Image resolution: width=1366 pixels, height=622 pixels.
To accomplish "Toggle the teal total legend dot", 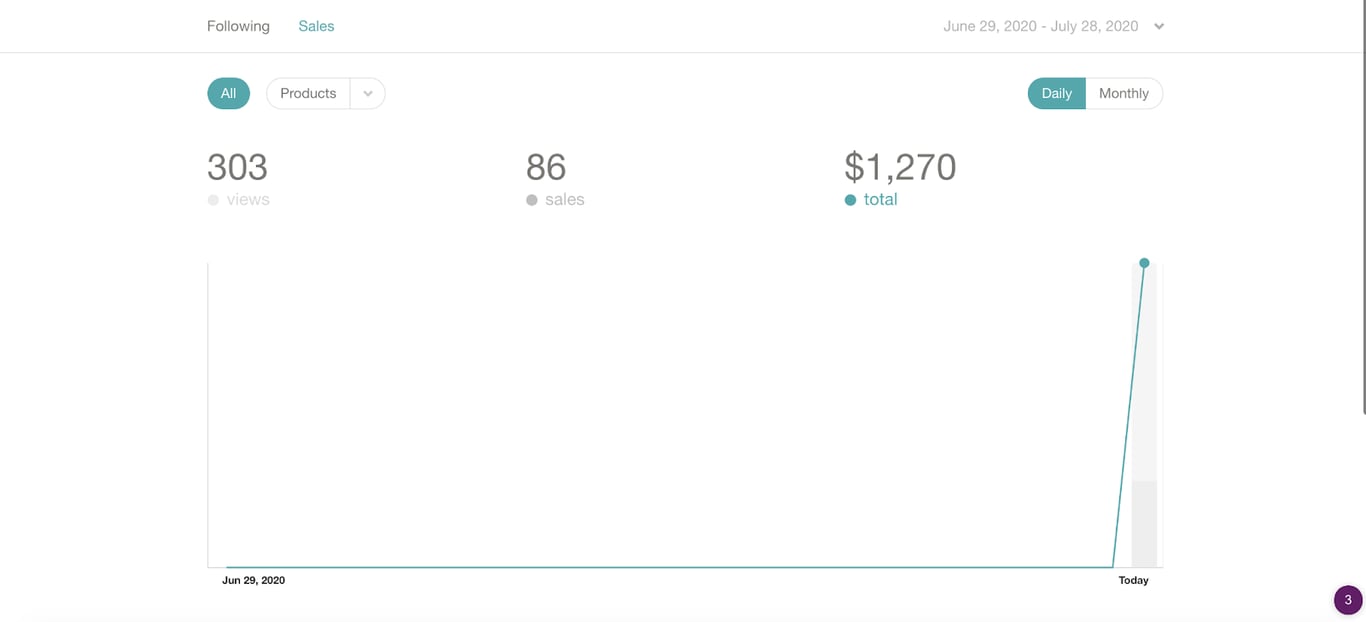I will coord(850,200).
